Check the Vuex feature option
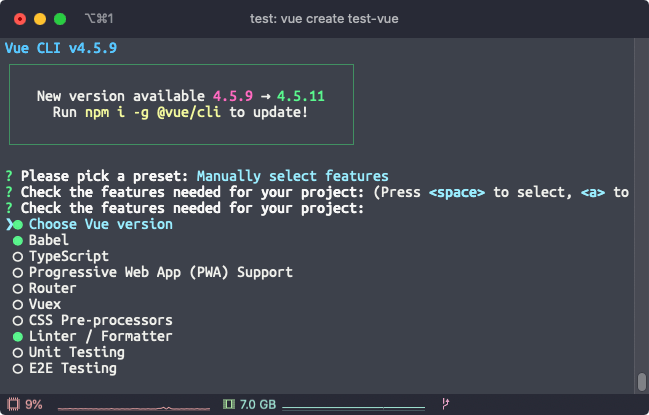Screen dimensions: 649x415 pos(18,305)
